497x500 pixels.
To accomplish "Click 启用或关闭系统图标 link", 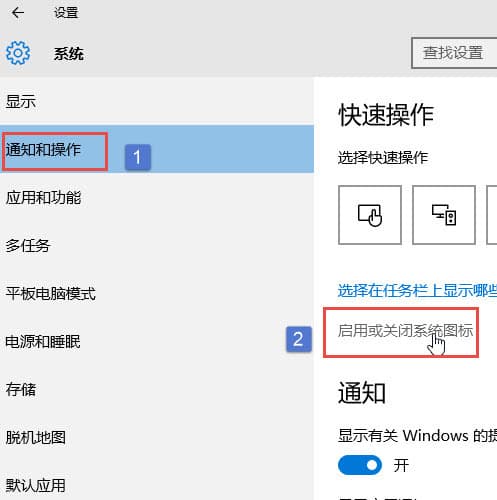I will coord(405,331).
